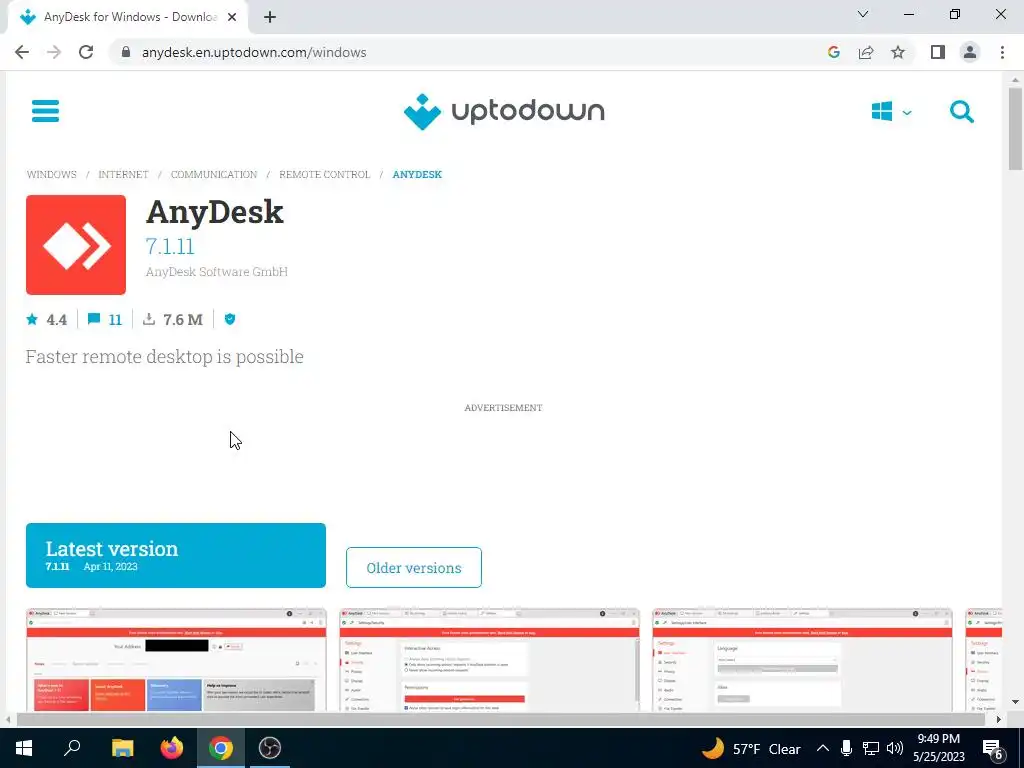
Task: Go to the INTERNET breadcrumb
Action: tap(123, 174)
